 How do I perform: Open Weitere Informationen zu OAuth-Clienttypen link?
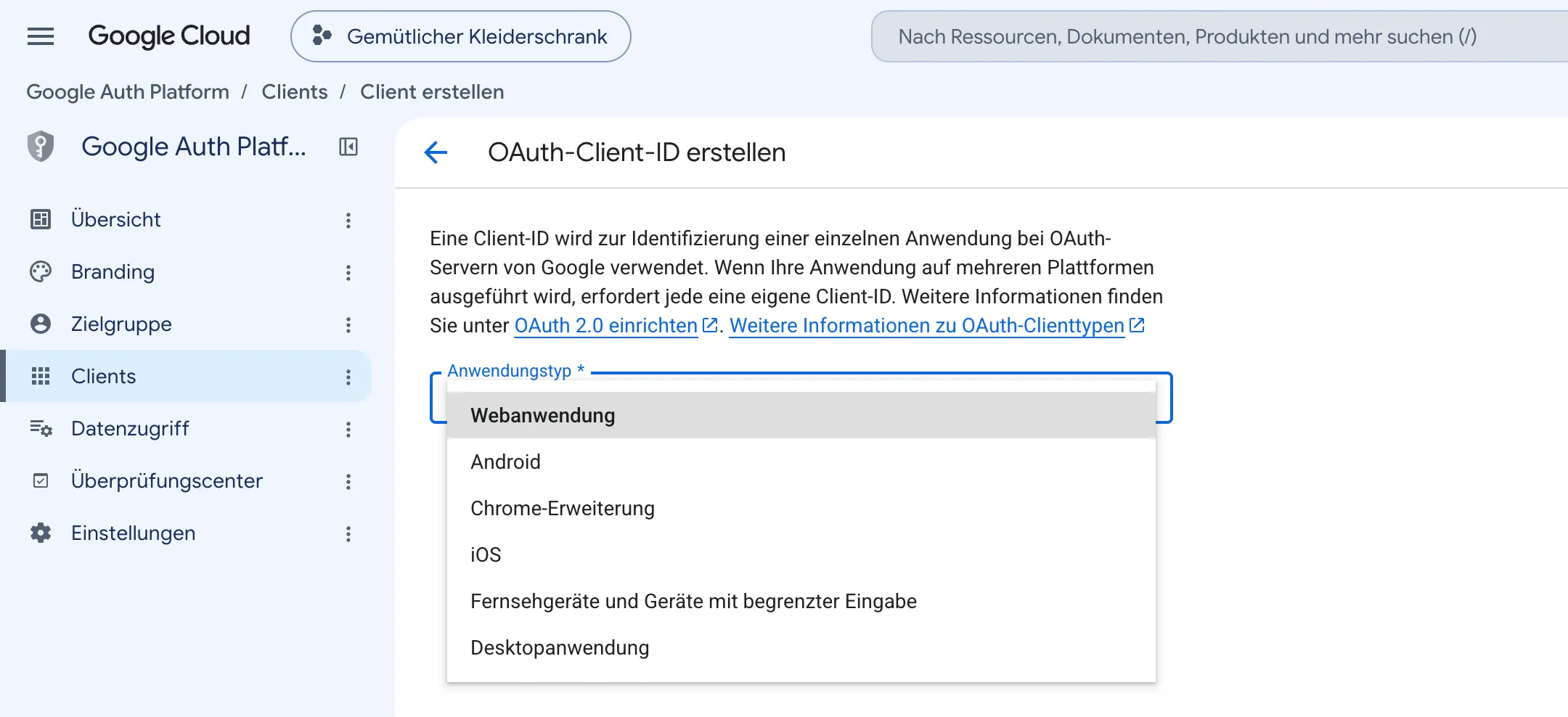pos(927,325)
